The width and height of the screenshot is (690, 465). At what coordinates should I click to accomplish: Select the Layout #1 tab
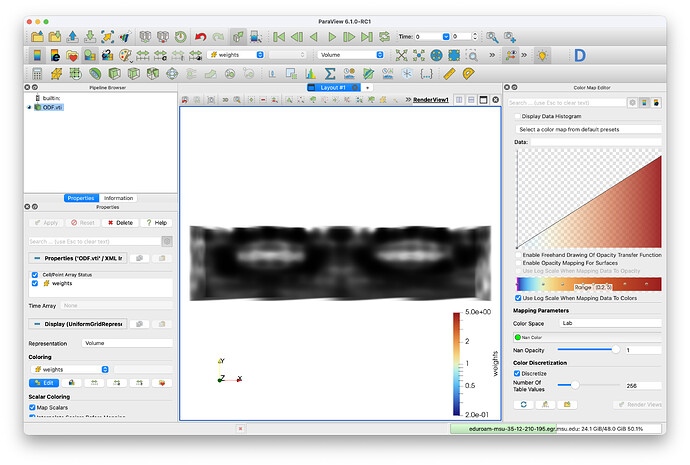(x=332, y=88)
